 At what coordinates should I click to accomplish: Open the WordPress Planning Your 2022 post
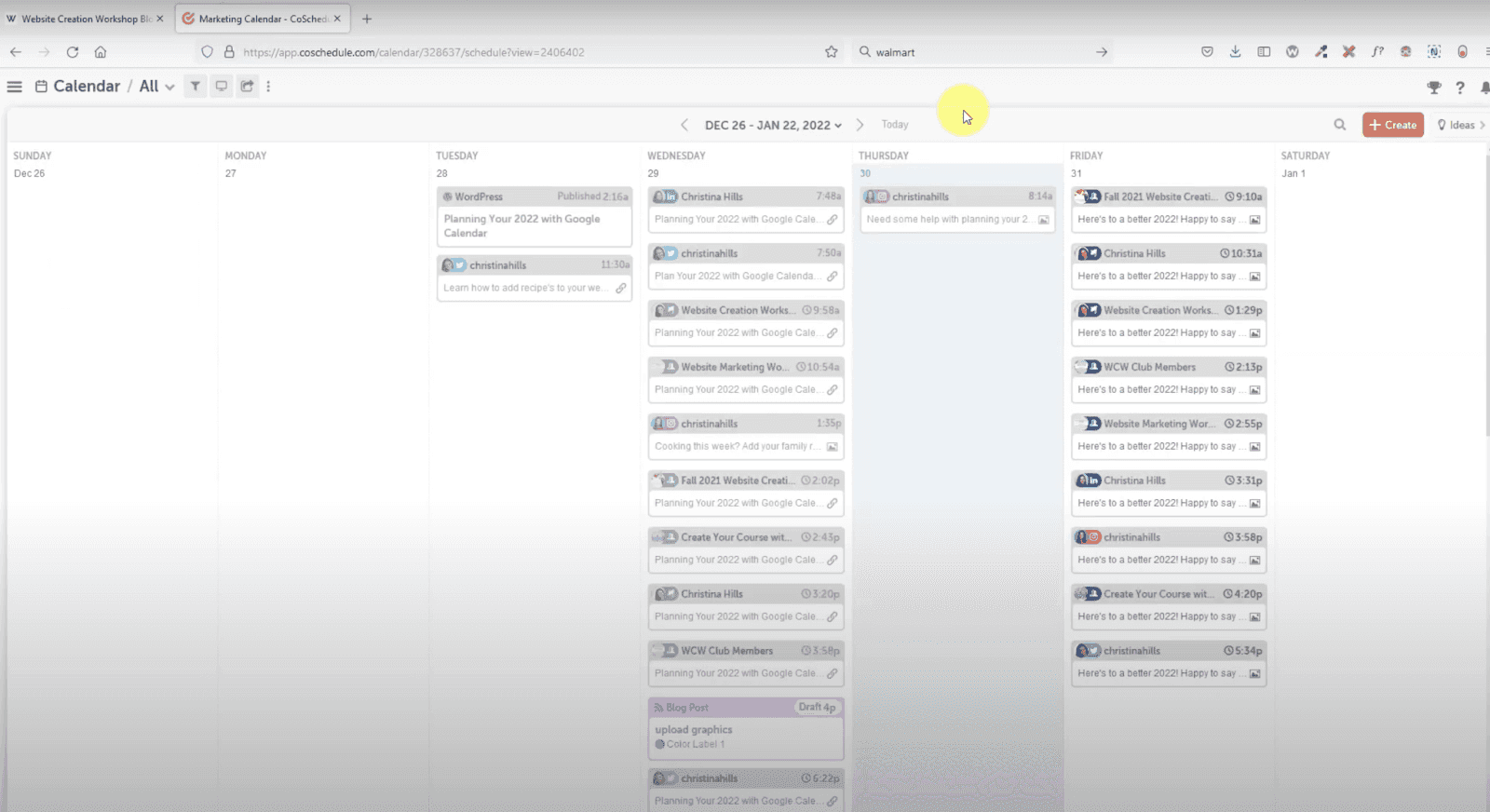click(534, 216)
